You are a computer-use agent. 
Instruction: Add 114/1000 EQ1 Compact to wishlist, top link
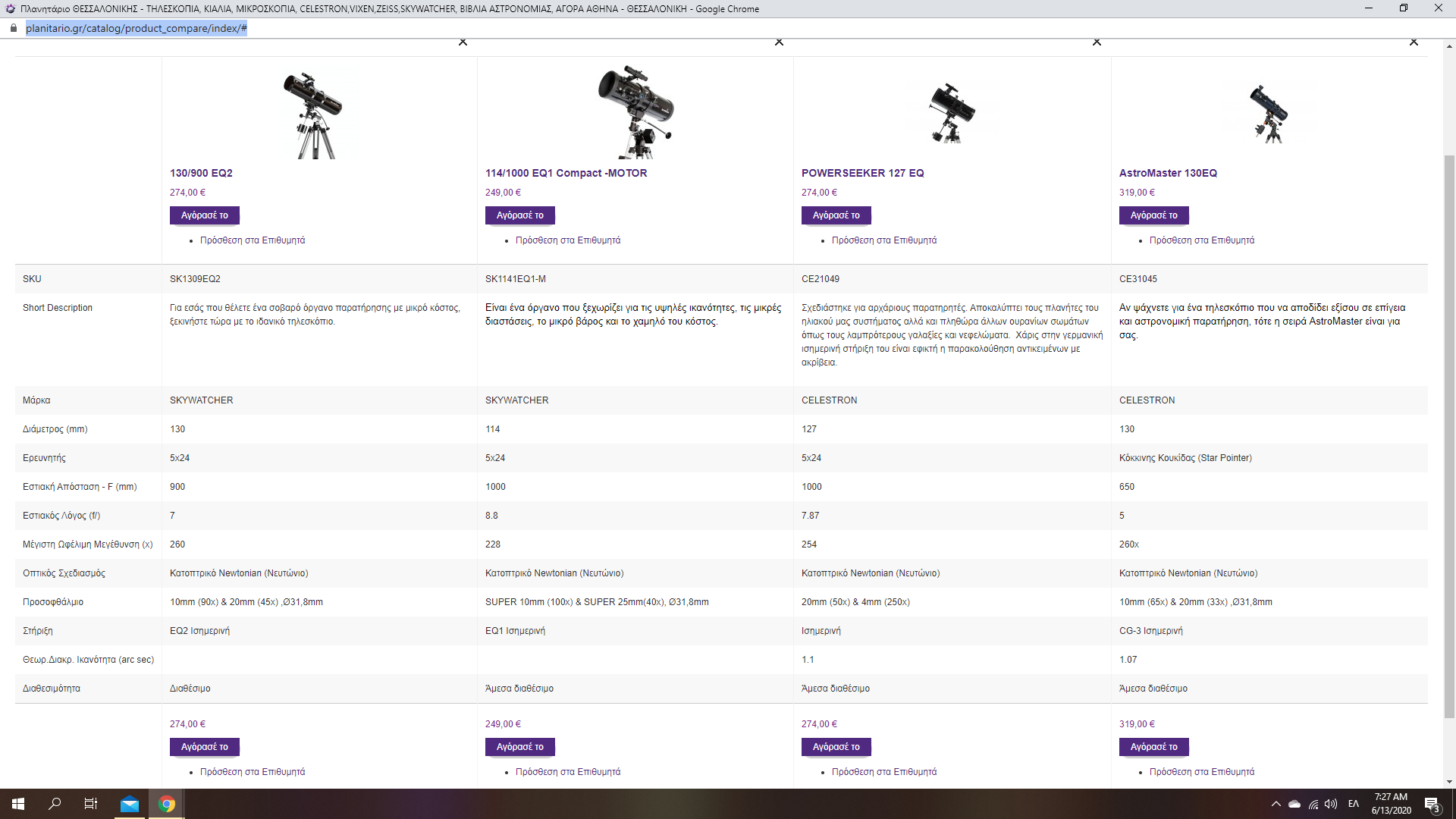click(x=568, y=240)
